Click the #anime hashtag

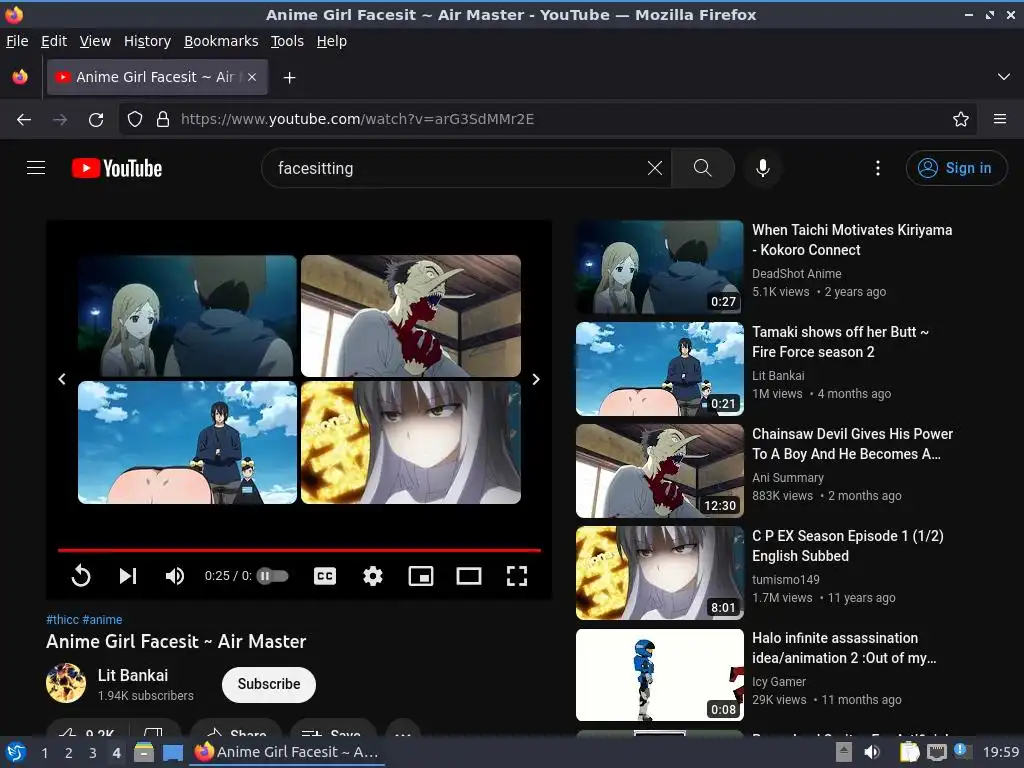click(x=103, y=620)
